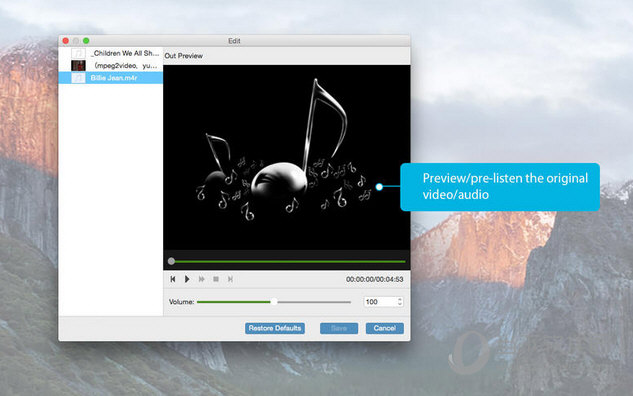Select the _Children We All Sh... file
The height and width of the screenshot is (396, 633).
click(x=111, y=53)
